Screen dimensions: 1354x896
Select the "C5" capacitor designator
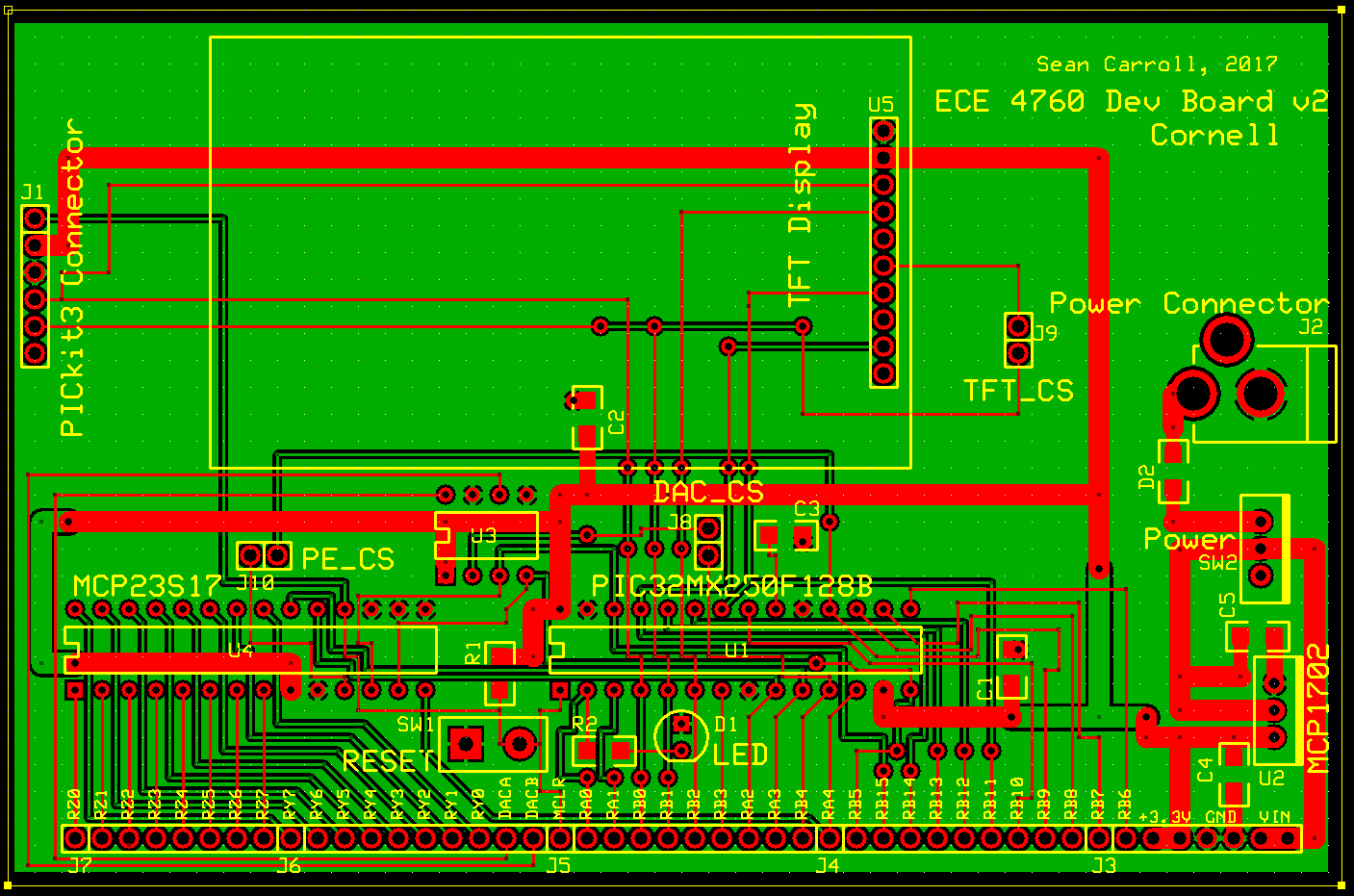point(1227,604)
